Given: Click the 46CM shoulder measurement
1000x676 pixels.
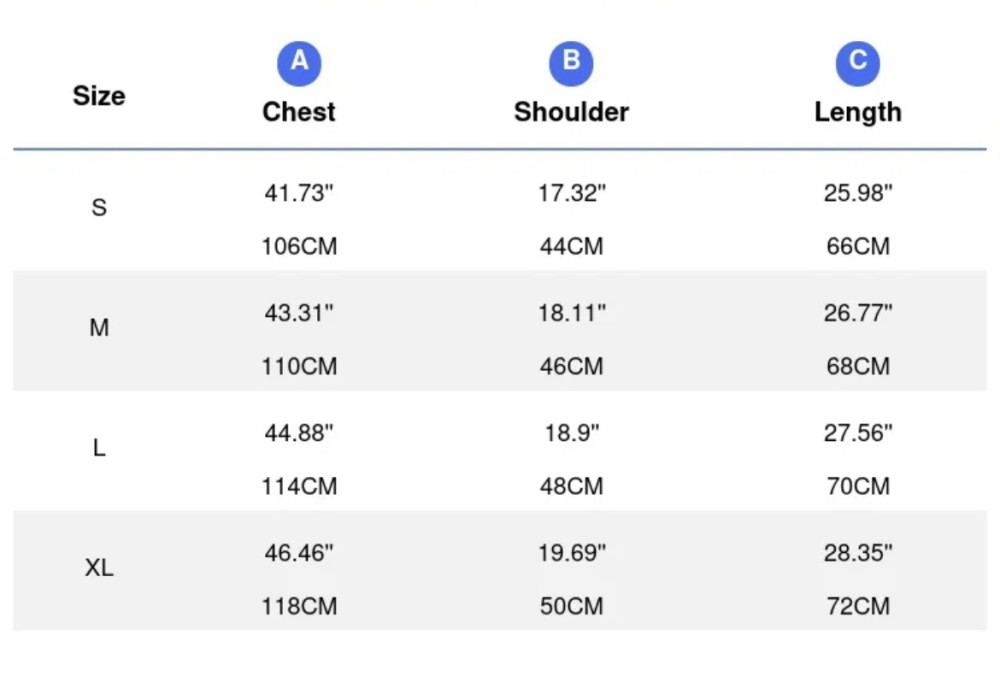Looking at the screenshot, I should tap(571, 366).
